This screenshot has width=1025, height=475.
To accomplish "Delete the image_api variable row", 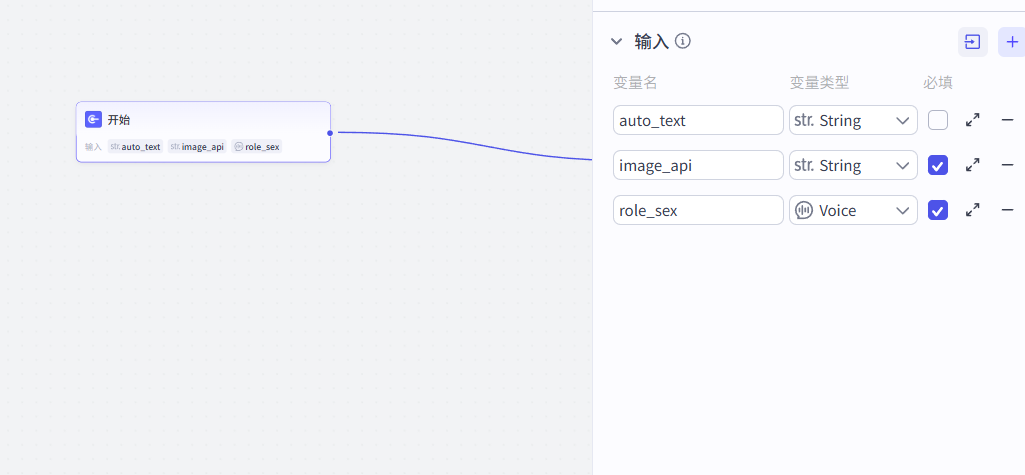I will [1007, 165].
